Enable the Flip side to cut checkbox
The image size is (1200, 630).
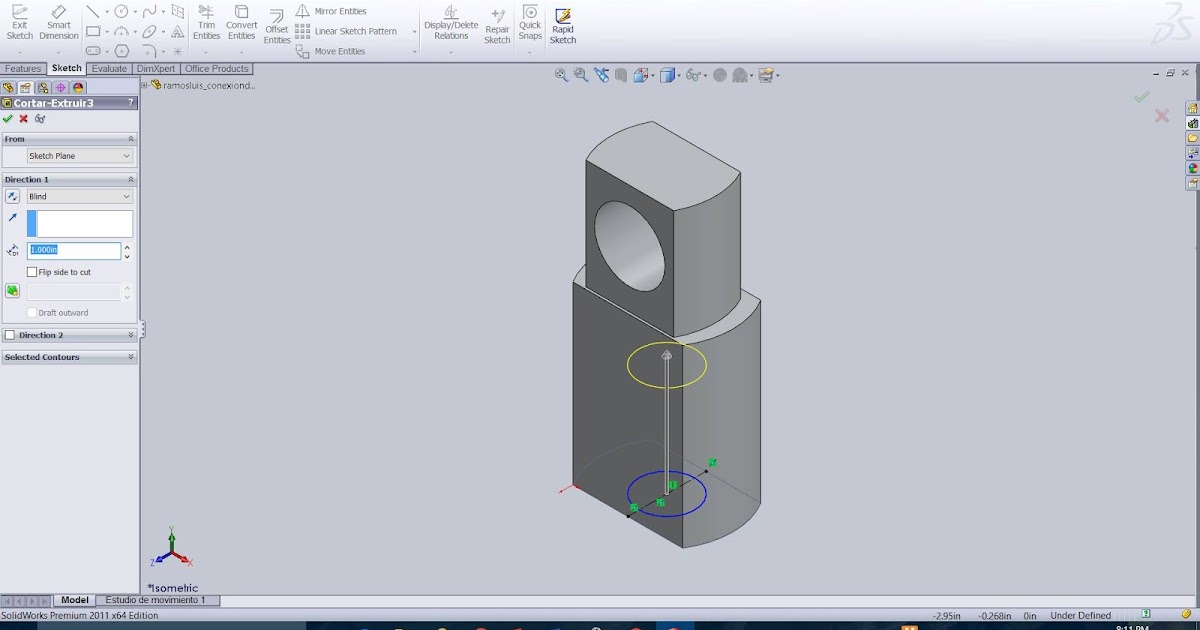[31, 271]
